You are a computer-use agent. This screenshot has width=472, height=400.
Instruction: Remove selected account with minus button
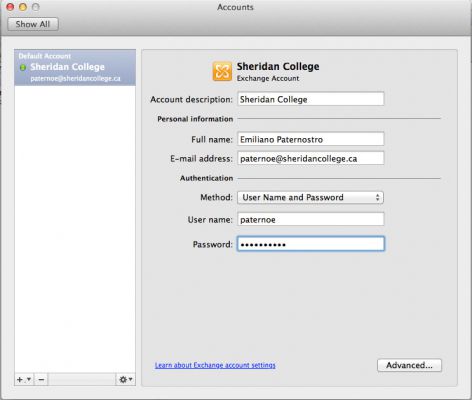tap(41, 379)
